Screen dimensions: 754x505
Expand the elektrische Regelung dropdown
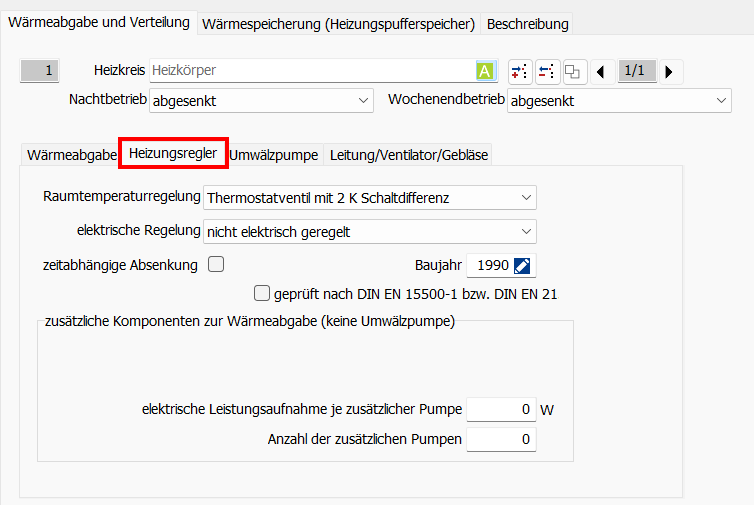click(369, 232)
